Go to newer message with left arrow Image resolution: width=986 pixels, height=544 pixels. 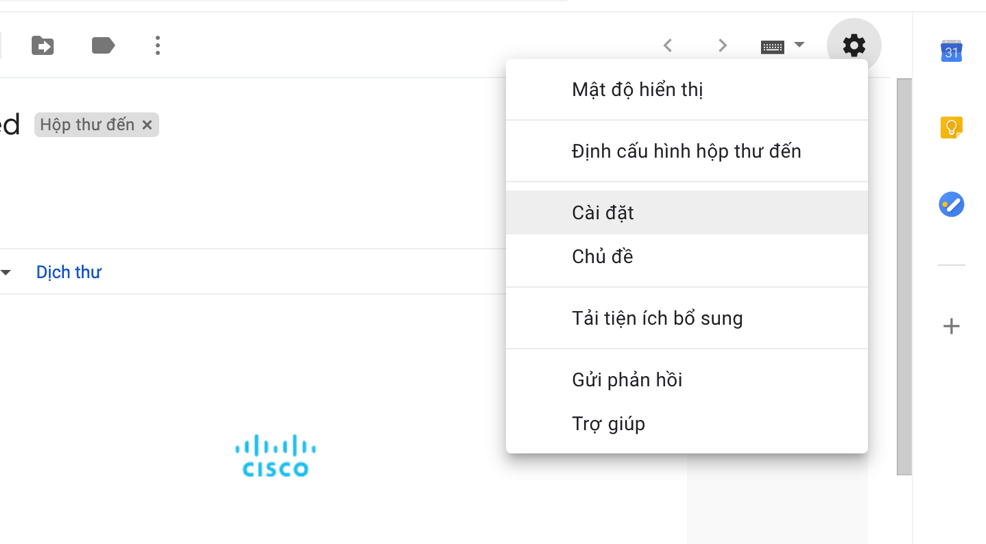tap(668, 45)
